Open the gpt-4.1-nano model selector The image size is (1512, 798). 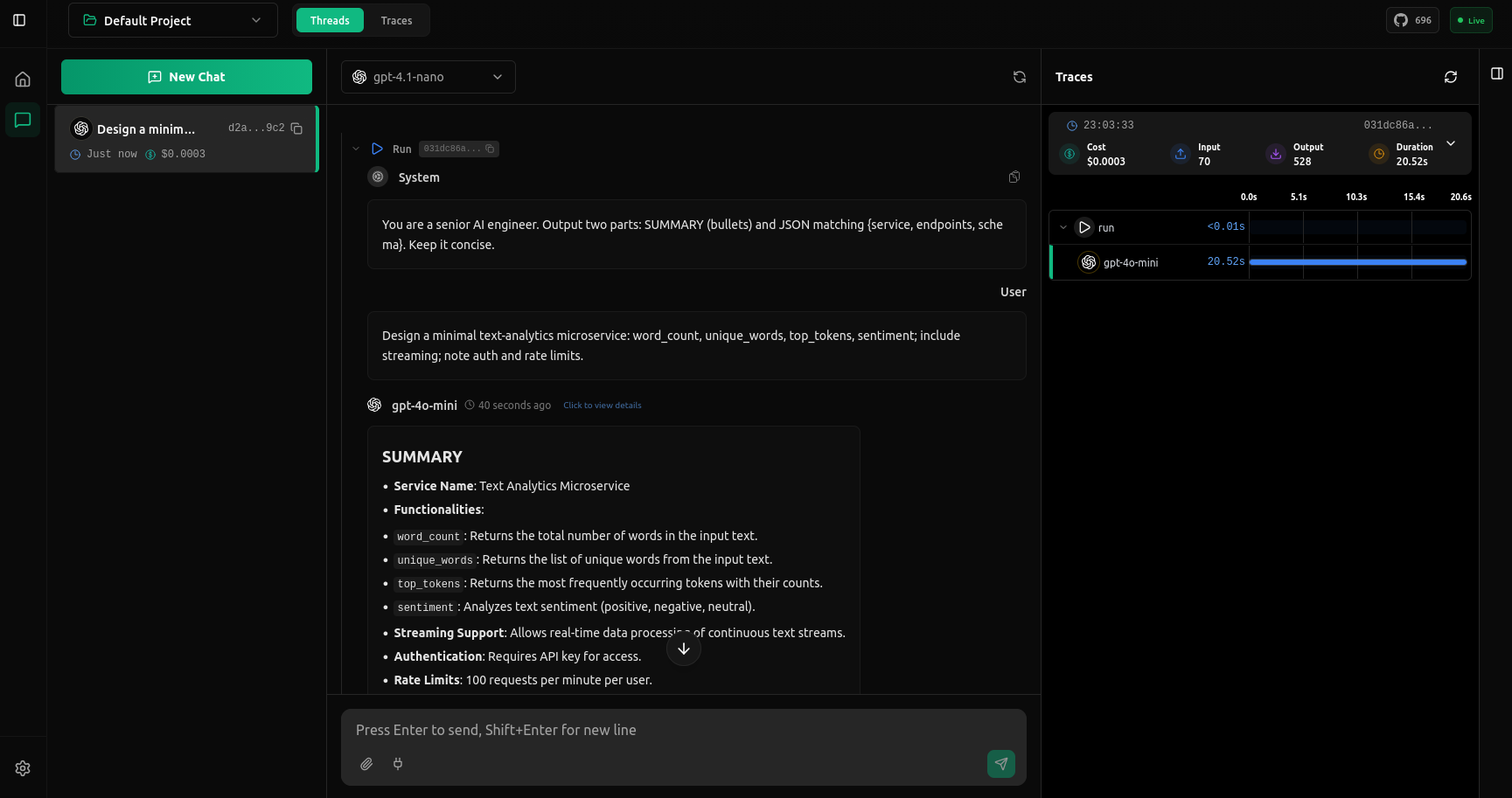coord(428,77)
